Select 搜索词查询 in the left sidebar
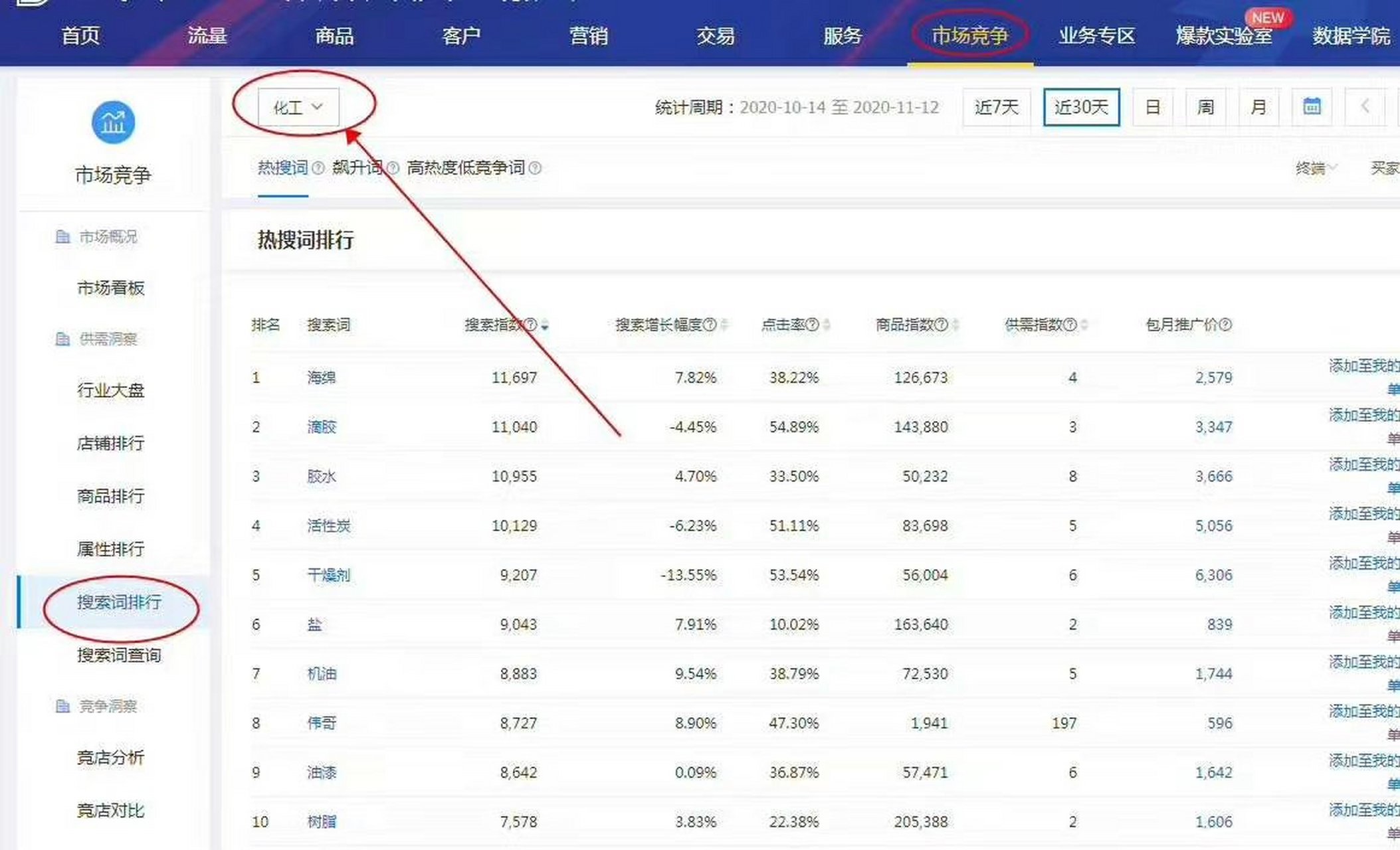 coord(118,656)
